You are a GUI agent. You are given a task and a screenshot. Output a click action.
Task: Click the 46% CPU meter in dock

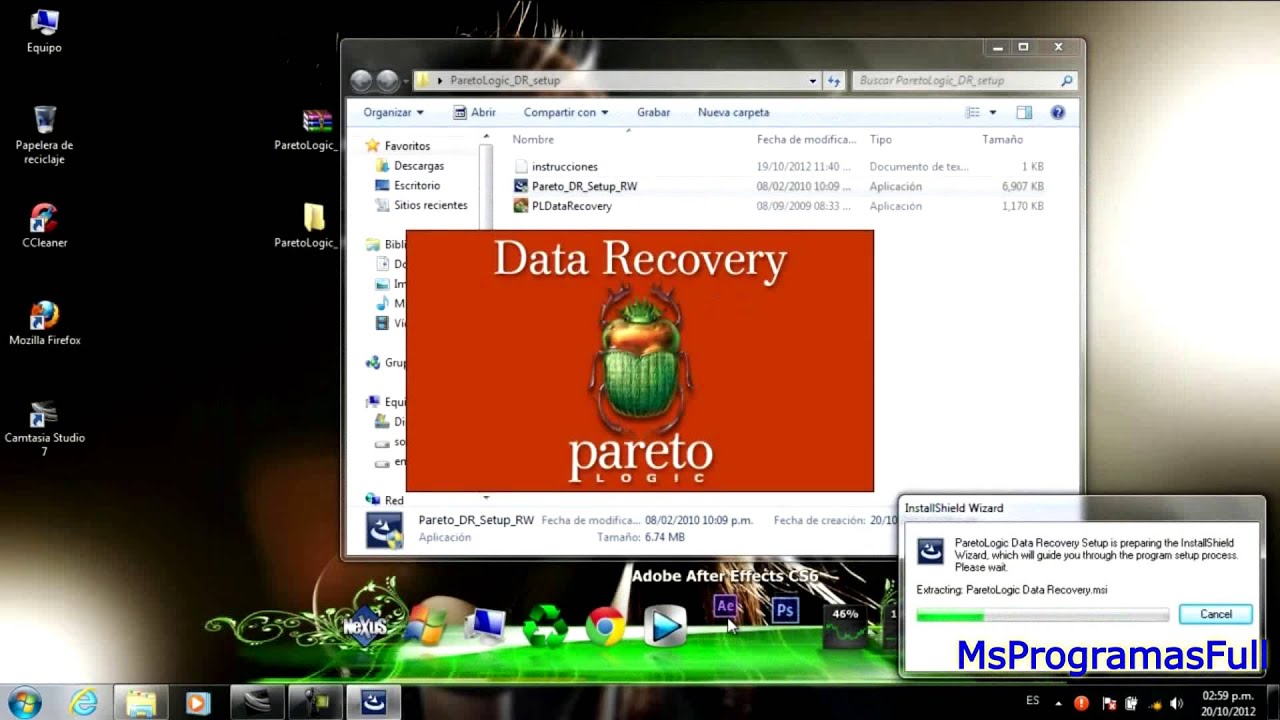click(845, 625)
